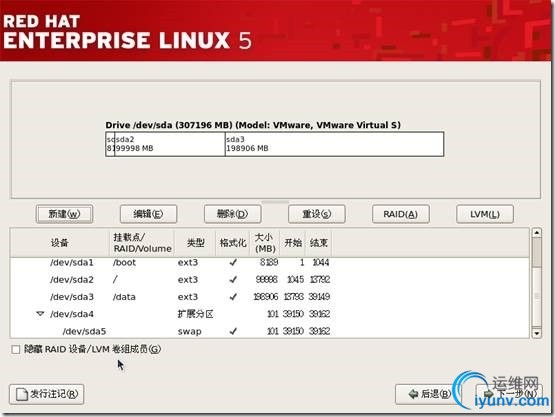
Task: Click the 编辑(E) edit button
Action: (x=148, y=214)
